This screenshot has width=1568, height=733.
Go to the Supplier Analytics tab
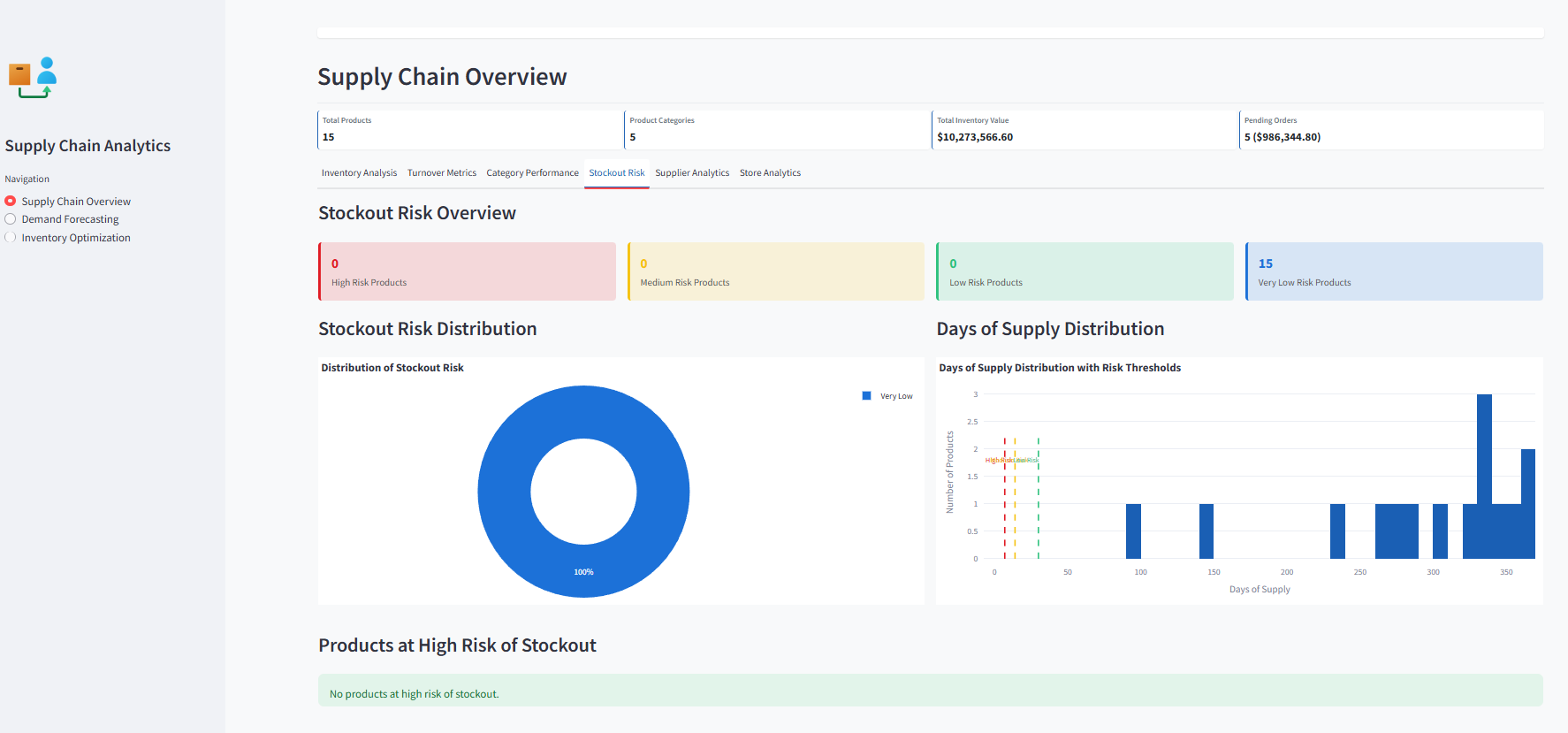pos(692,173)
